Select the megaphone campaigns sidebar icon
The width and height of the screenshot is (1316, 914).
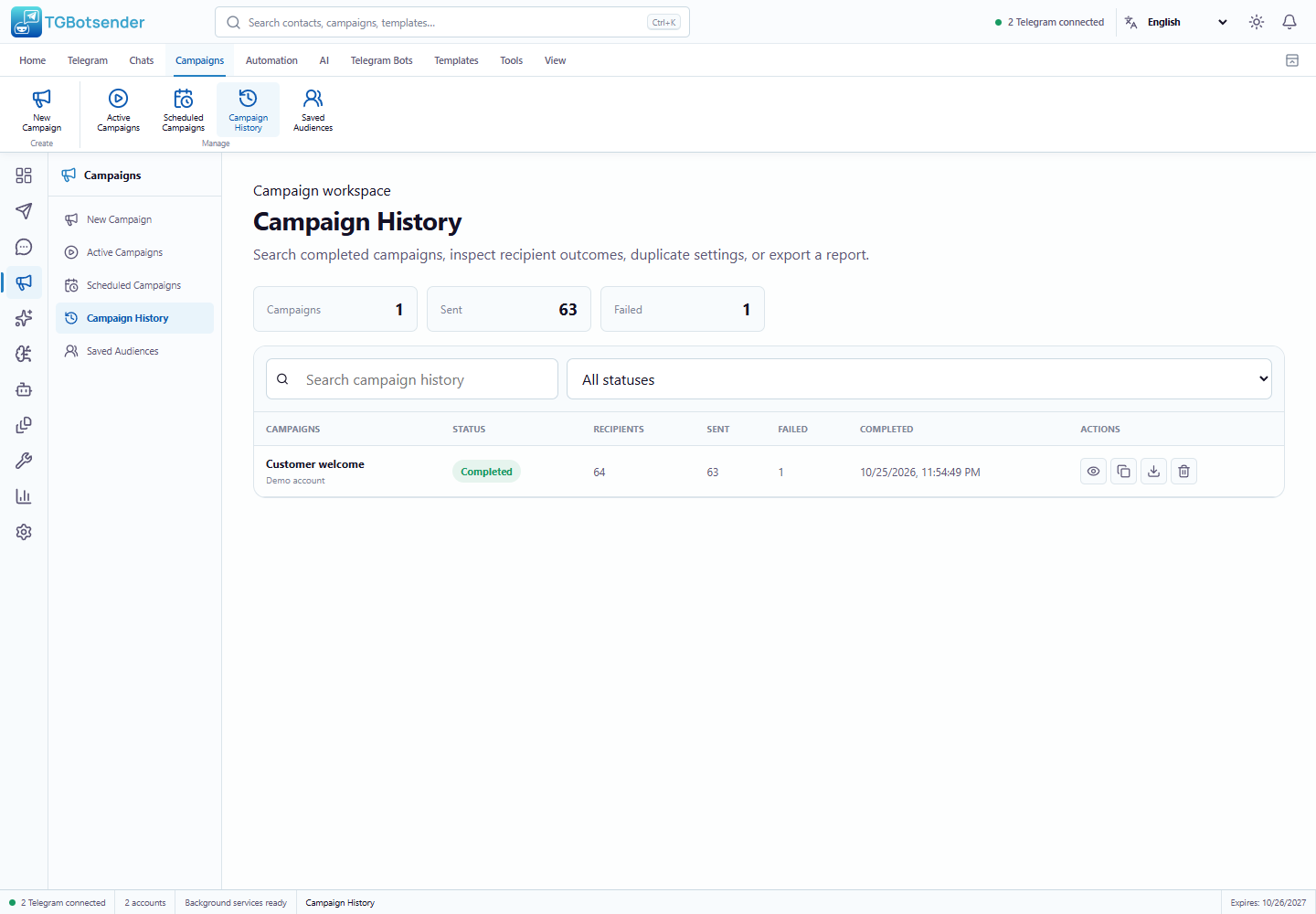tap(24, 282)
